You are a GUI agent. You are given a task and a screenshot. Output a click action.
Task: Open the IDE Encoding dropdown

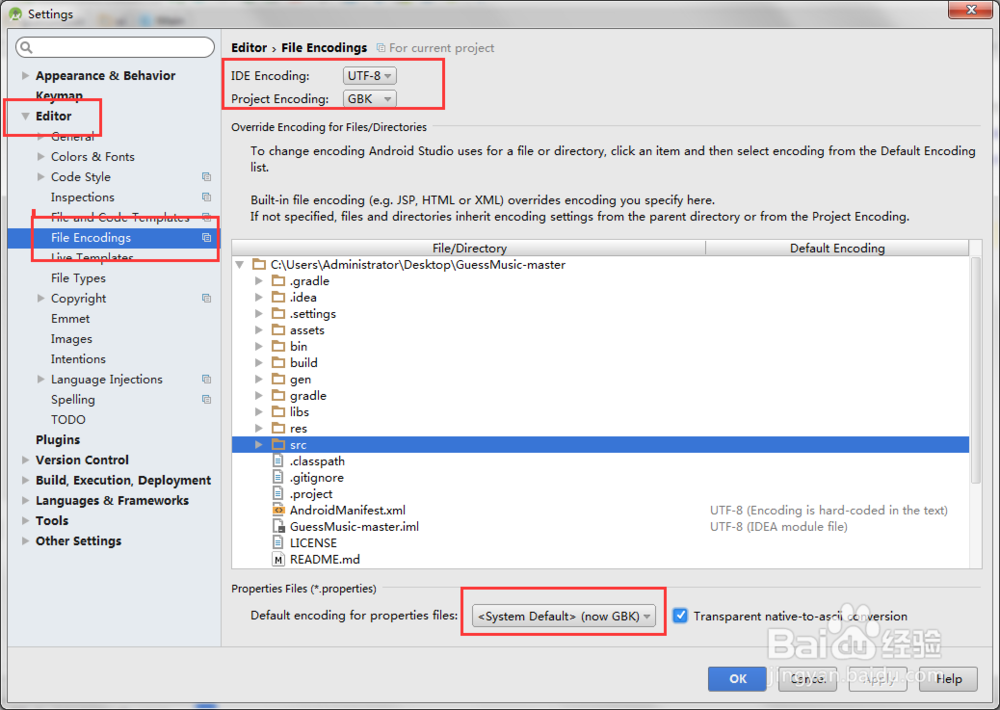[369, 75]
